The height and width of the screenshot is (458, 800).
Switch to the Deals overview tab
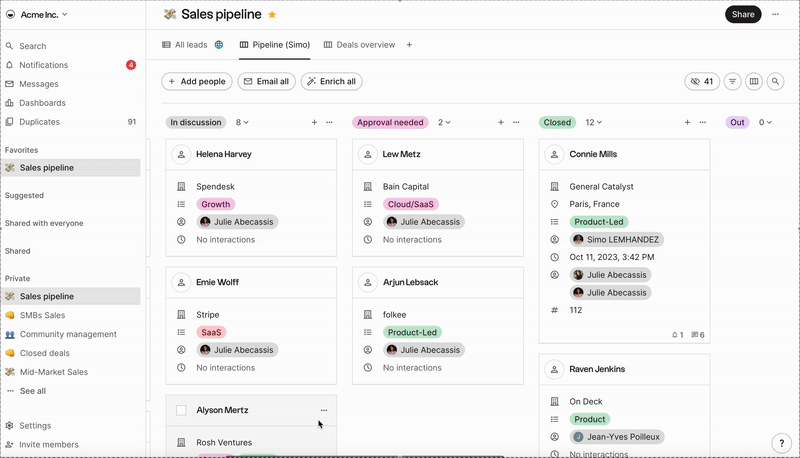pos(360,45)
